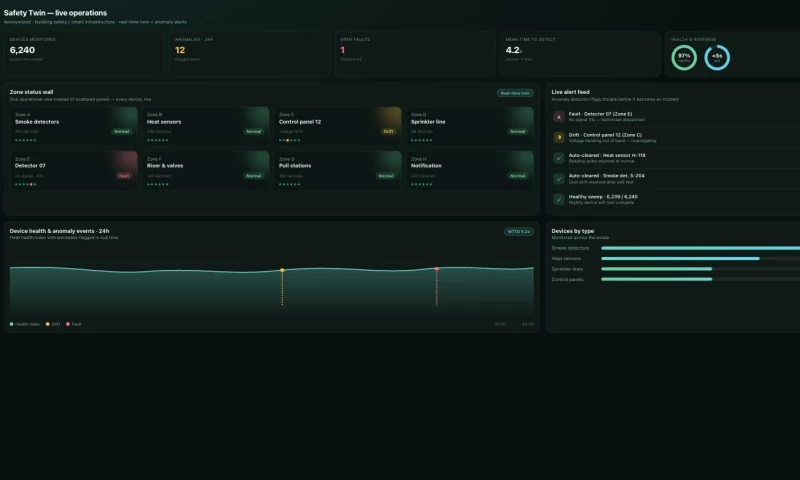800x480 pixels.
Task: Click the Anomalies 24h value 12
Action: point(180,50)
